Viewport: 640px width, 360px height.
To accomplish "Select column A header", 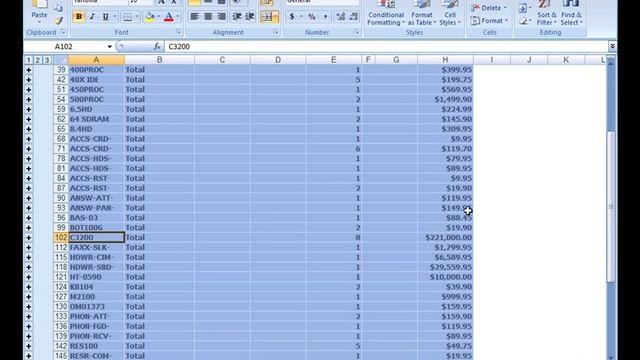I will 96,60.
